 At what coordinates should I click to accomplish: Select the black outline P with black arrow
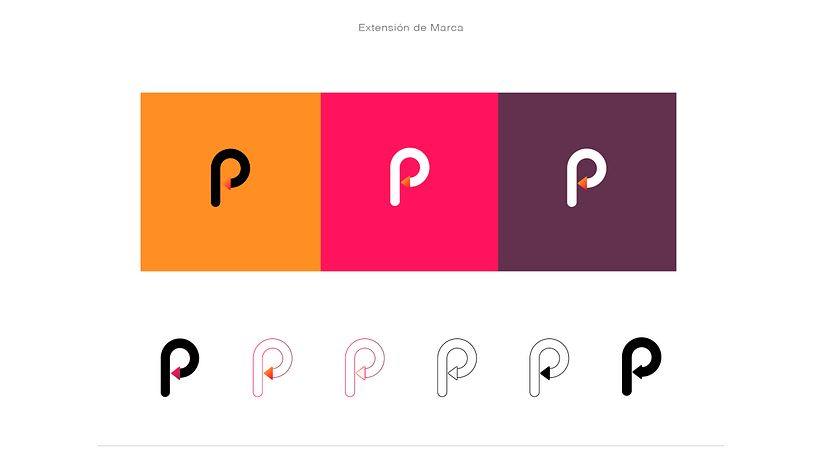tap(549, 367)
